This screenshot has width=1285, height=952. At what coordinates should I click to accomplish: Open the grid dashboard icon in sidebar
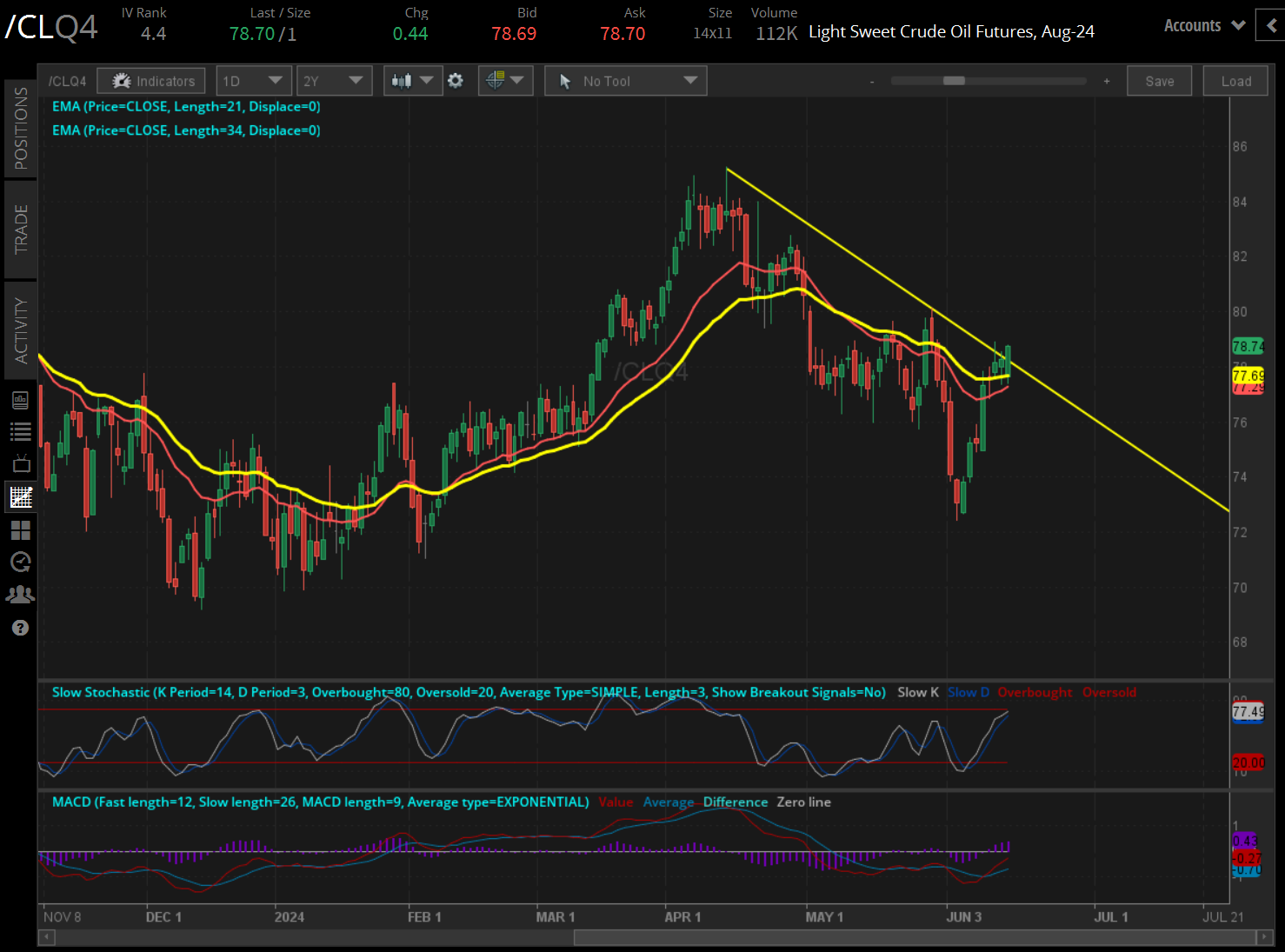pos(21,530)
